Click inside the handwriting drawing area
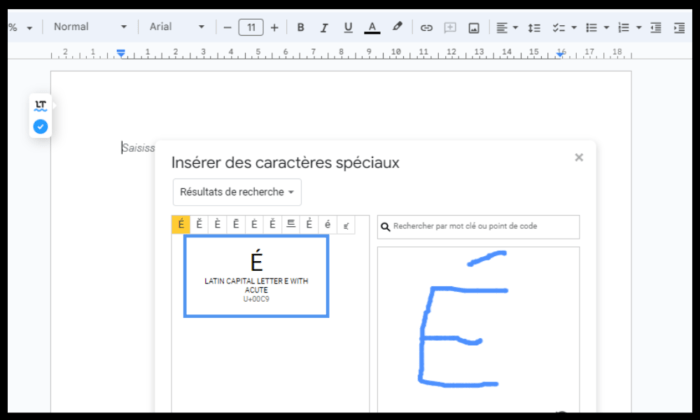The width and height of the screenshot is (700, 420). click(x=479, y=329)
